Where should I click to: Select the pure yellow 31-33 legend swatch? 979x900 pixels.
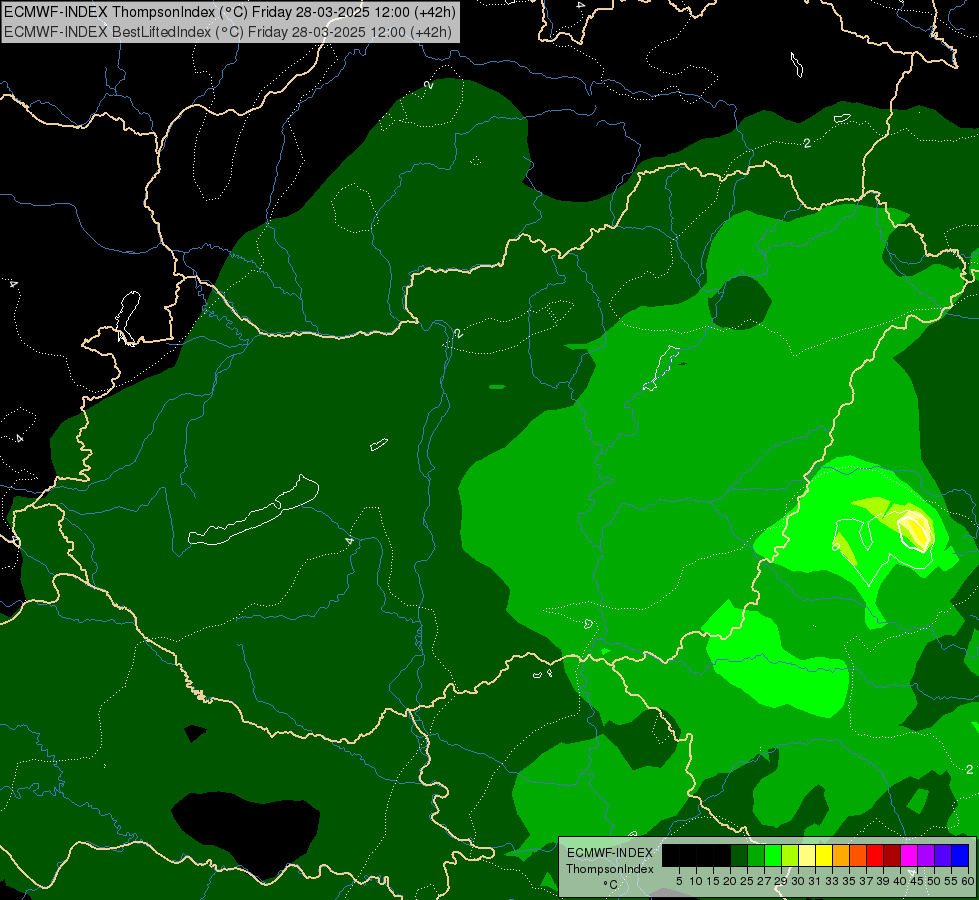click(824, 856)
